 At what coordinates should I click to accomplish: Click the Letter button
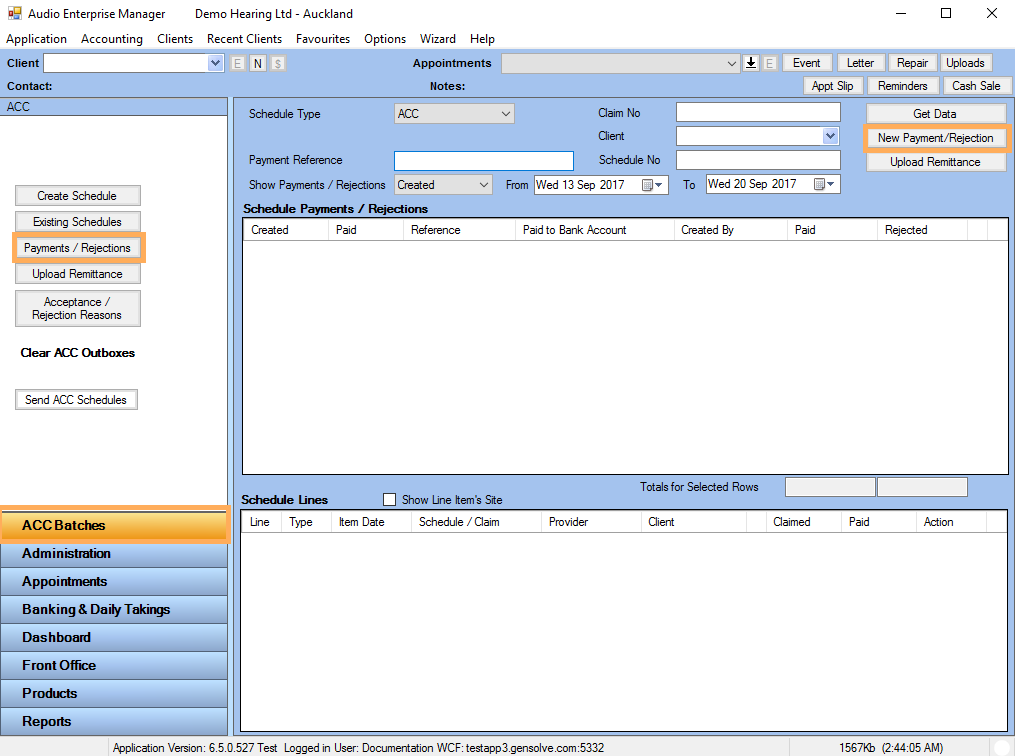click(860, 63)
